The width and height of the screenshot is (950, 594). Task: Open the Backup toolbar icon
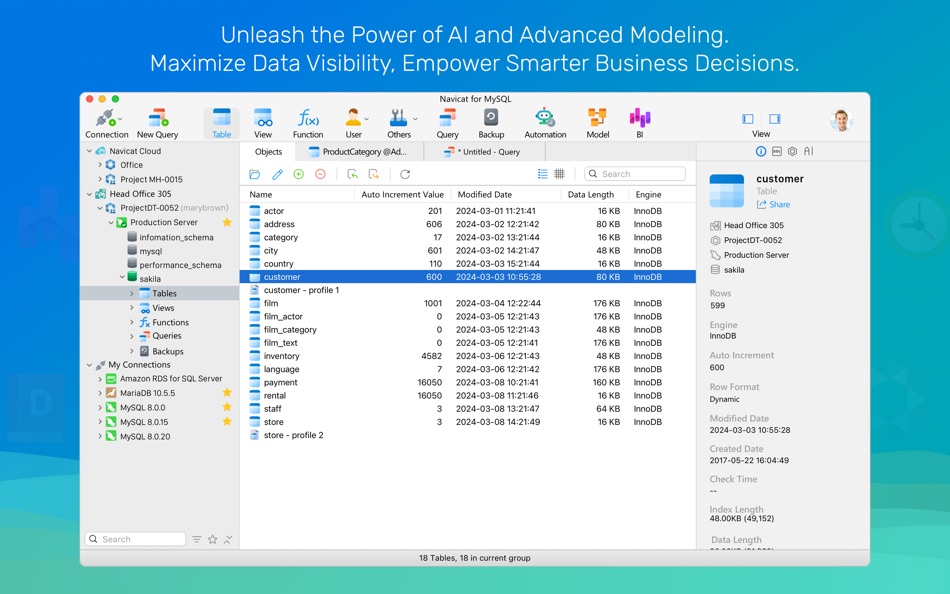pos(491,123)
